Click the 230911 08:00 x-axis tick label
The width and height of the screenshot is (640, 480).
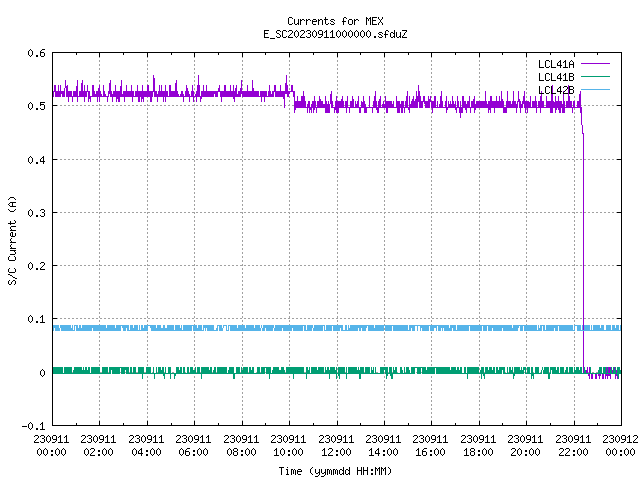coord(241,446)
